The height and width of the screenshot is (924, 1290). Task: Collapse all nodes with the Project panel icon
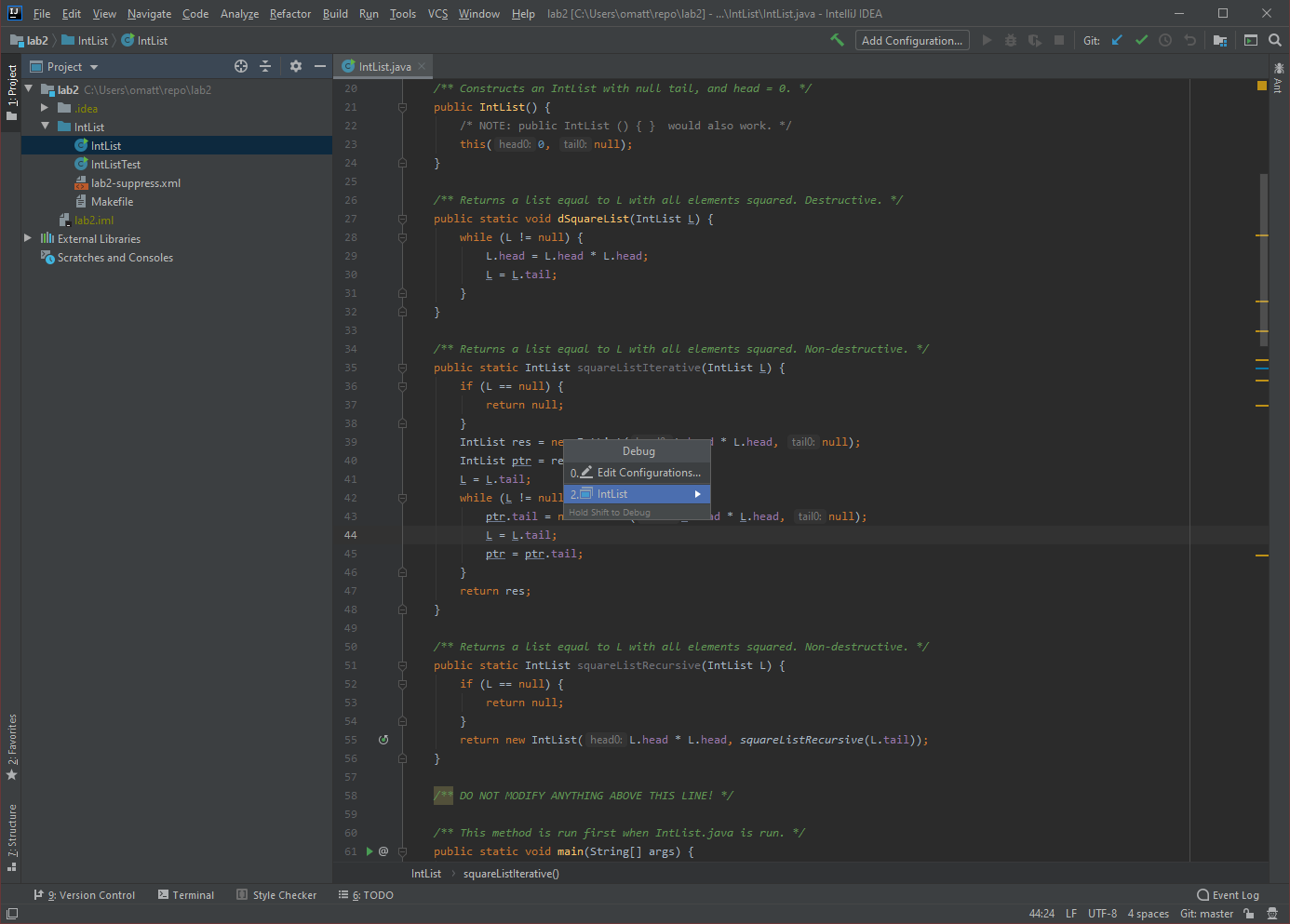(265, 66)
